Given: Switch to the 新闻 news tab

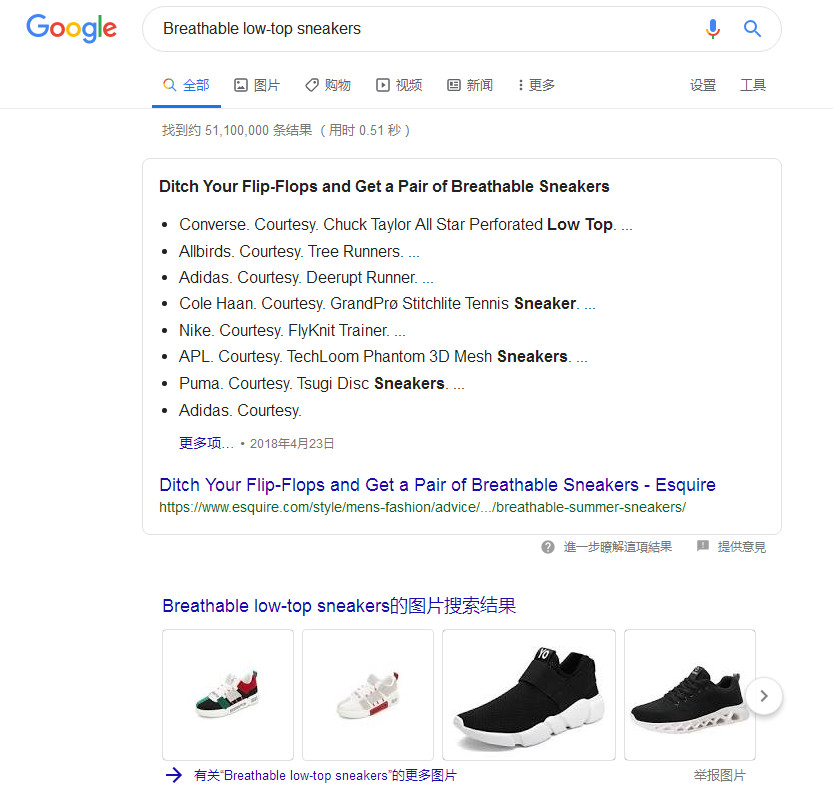Looking at the screenshot, I should [470, 85].
